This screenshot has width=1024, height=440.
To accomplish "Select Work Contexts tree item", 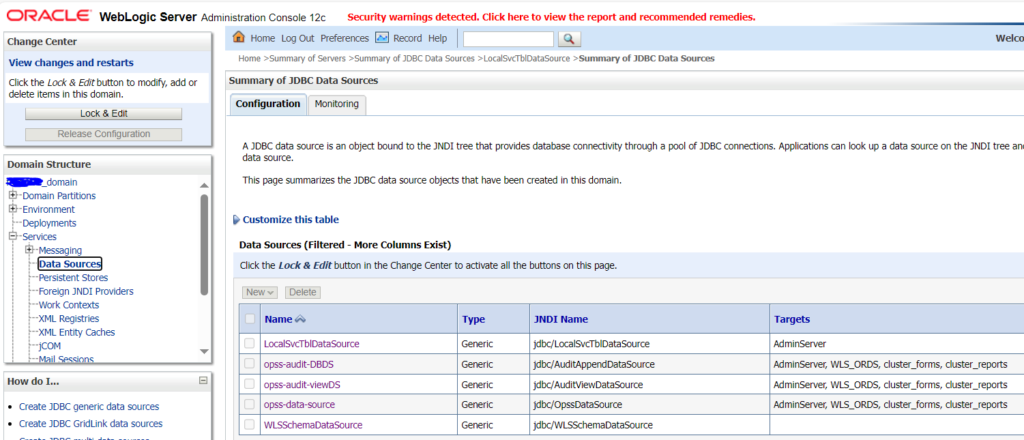I will [x=69, y=305].
